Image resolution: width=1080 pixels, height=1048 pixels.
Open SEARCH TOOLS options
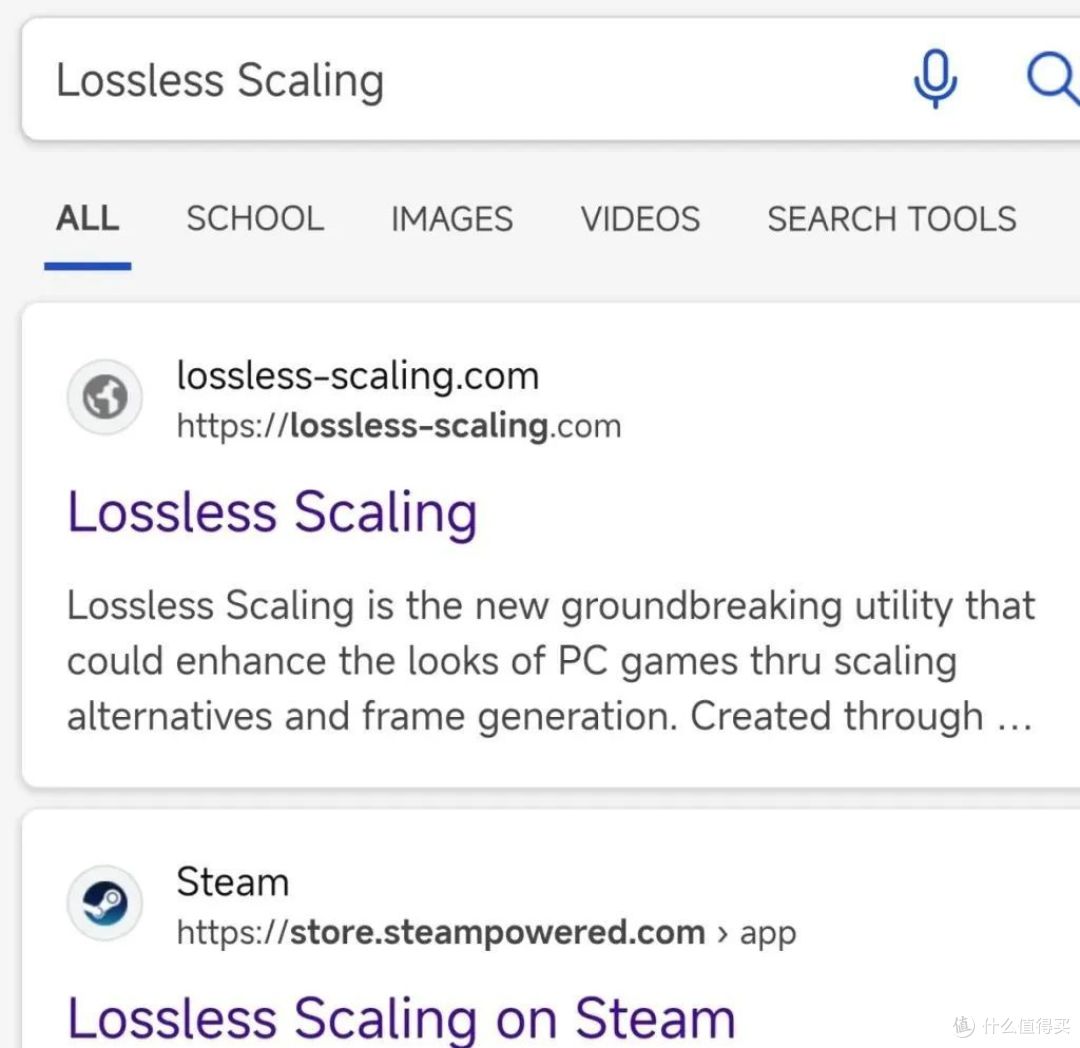pyautogui.click(x=891, y=219)
